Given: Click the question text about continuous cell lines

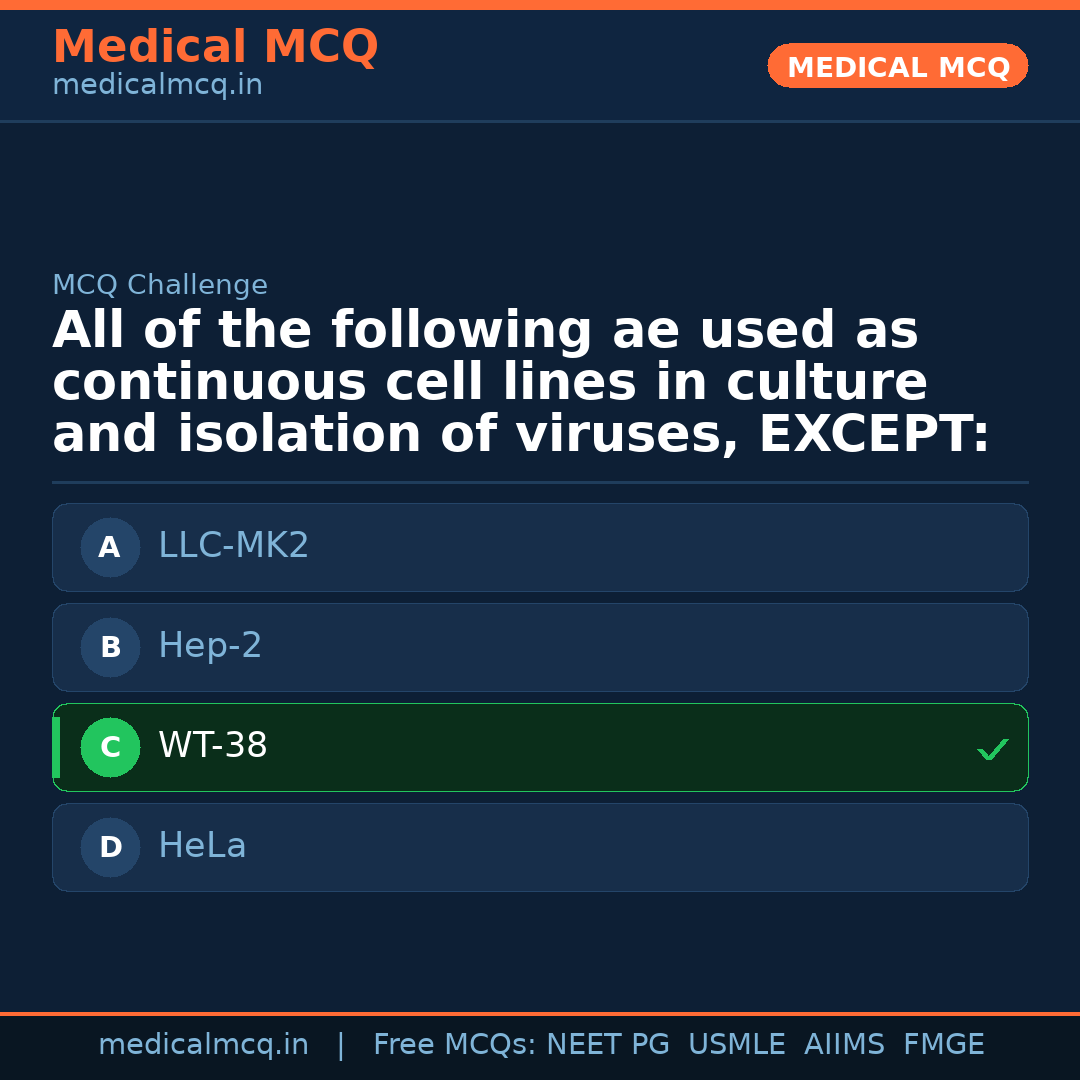Looking at the screenshot, I should [x=520, y=383].
